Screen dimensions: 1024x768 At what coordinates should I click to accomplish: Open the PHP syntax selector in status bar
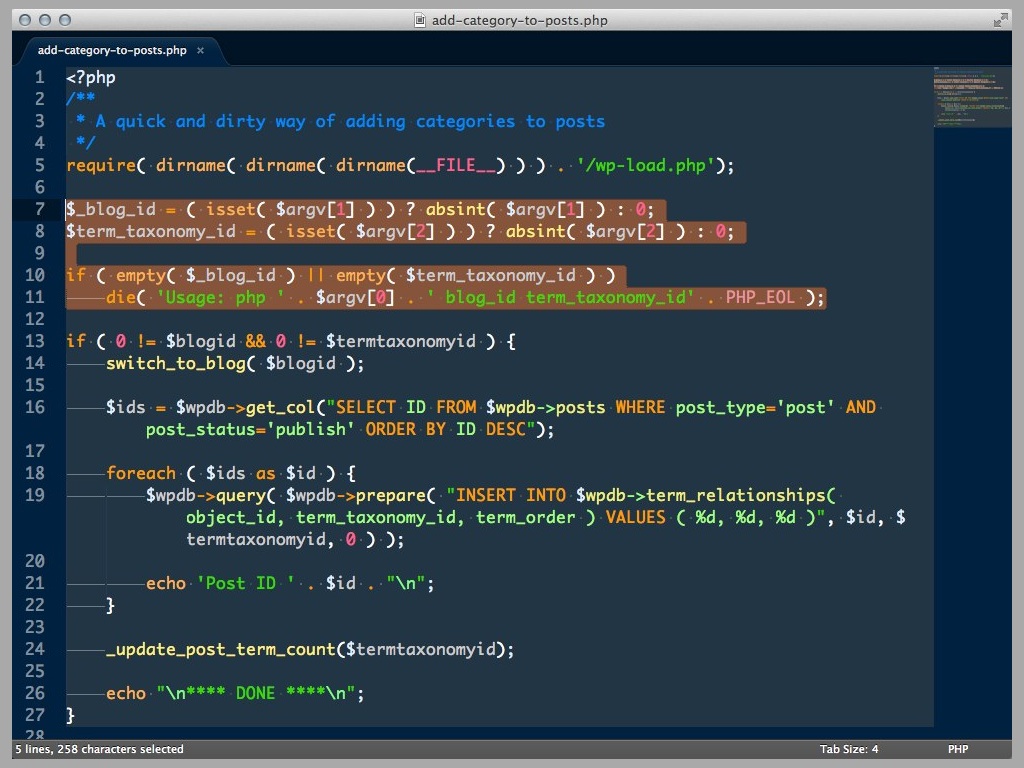[957, 749]
